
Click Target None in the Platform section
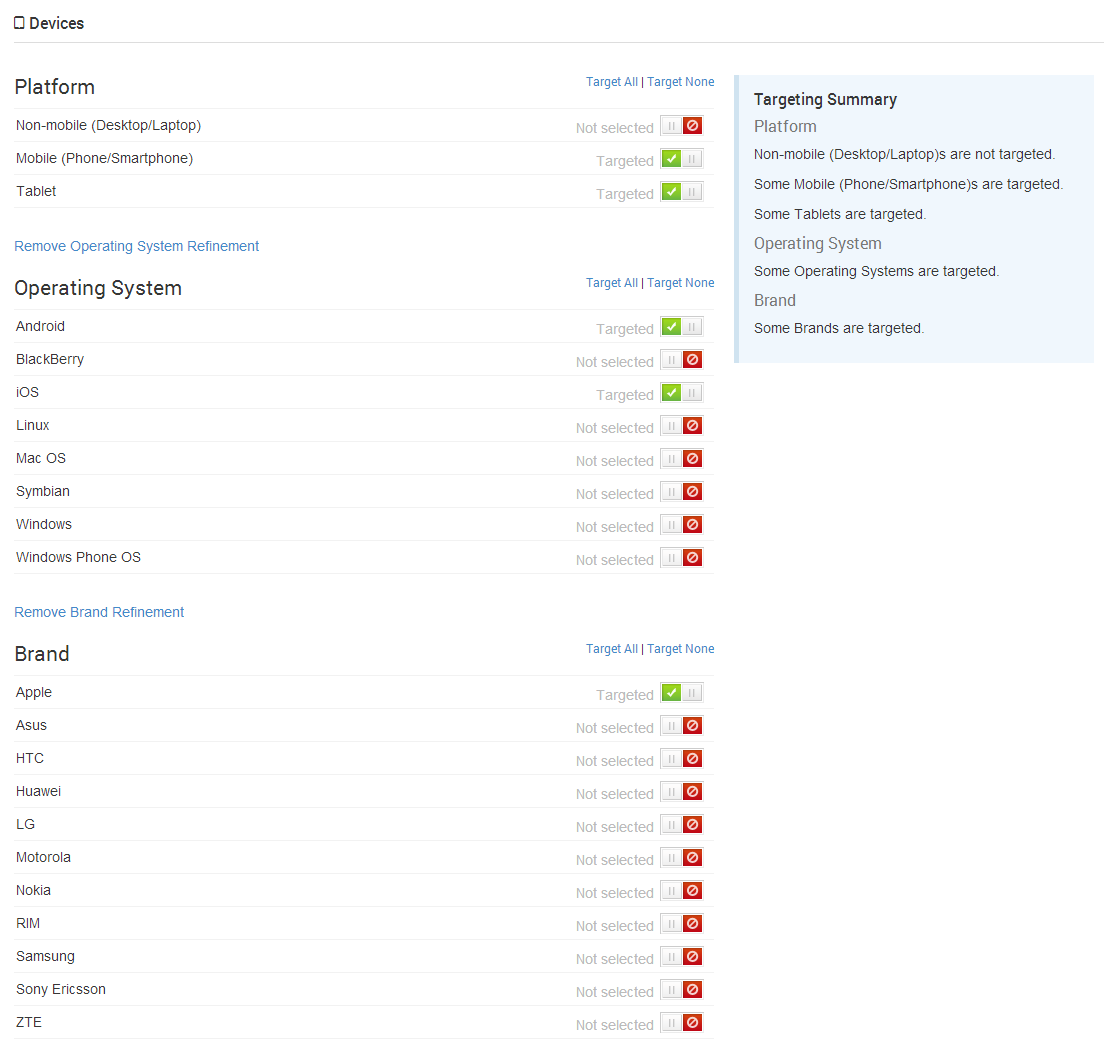point(681,82)
